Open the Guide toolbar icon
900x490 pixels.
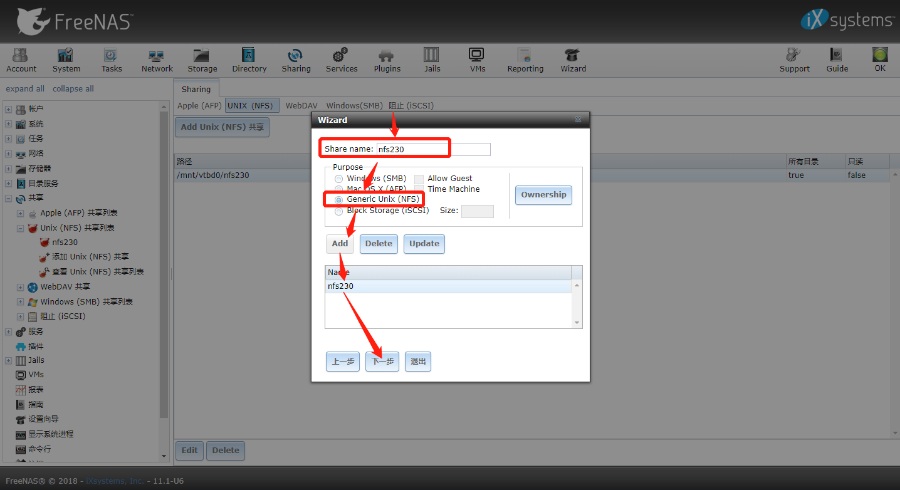[x=837, y=60]
